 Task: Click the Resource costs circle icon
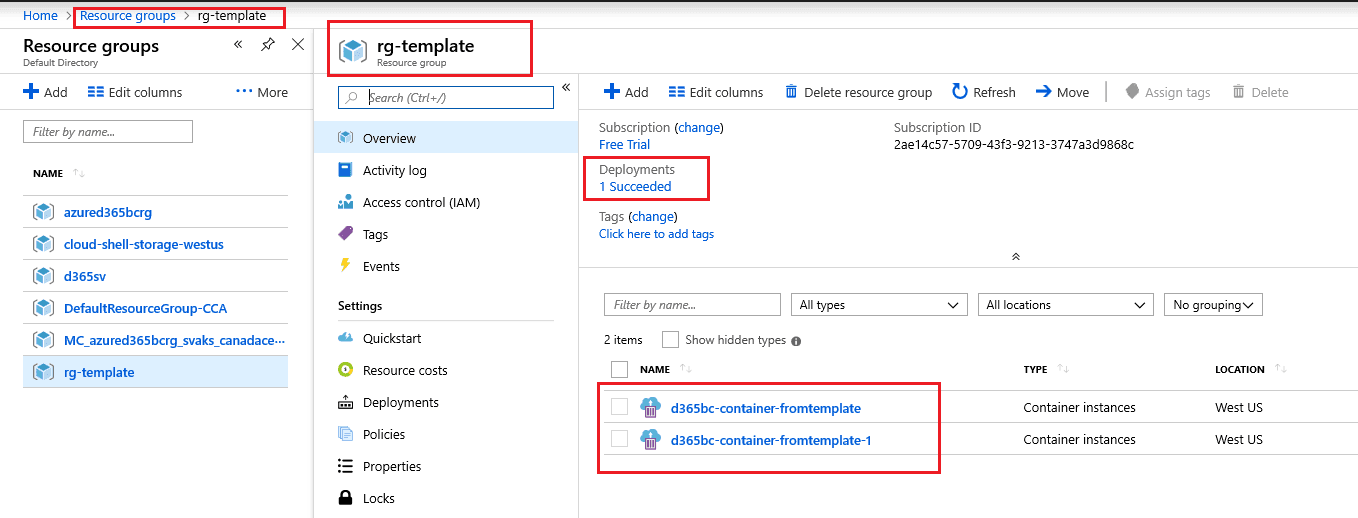[x=345, y=370]
